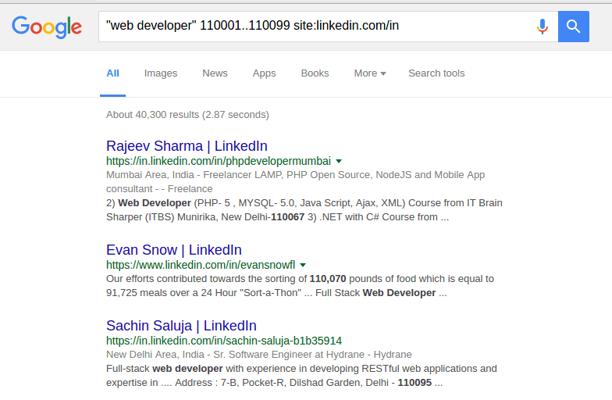Click bold '110095' in Sachin Saluja snippet
This screenshot has width=612, height=400.
coord(415,382)
